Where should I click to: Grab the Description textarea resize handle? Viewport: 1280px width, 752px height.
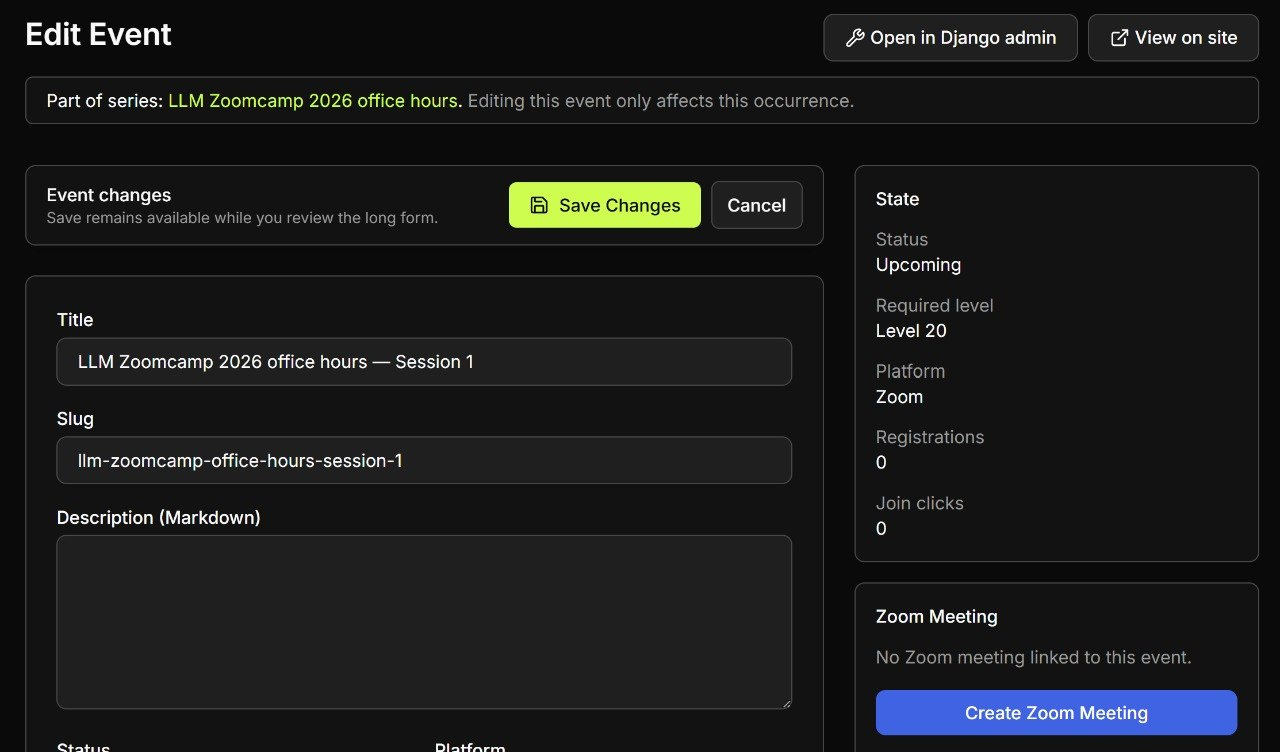coord(785,702)
